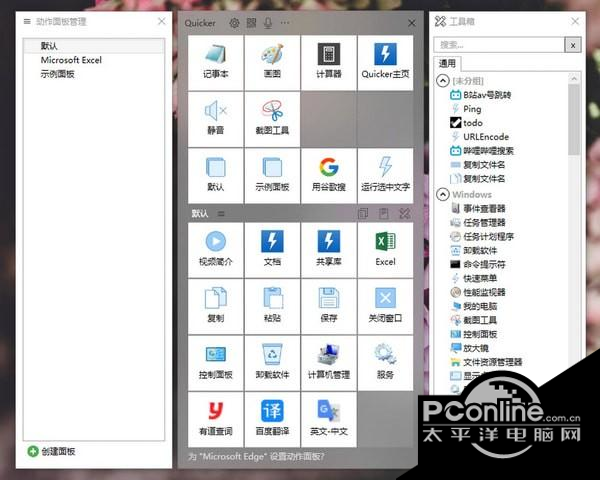Click the 关闭窗口 tile
The height and width of the screenshot is (480, 600).
[385, 307]
